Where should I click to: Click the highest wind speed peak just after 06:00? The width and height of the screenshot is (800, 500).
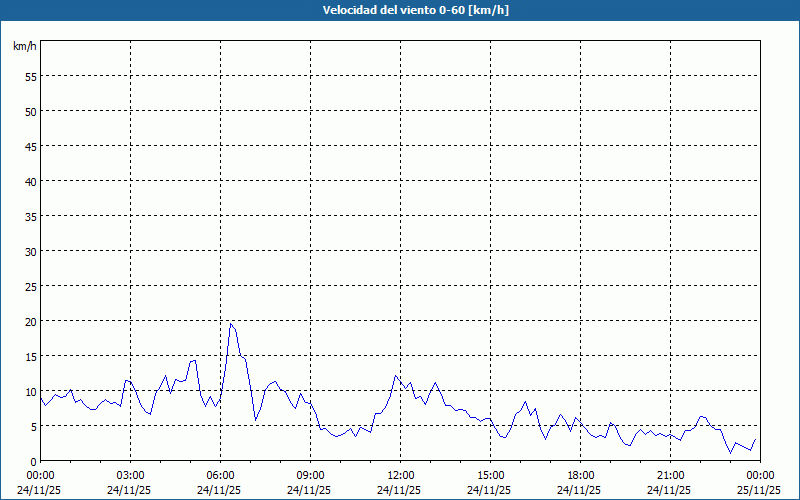click(231, 323)
